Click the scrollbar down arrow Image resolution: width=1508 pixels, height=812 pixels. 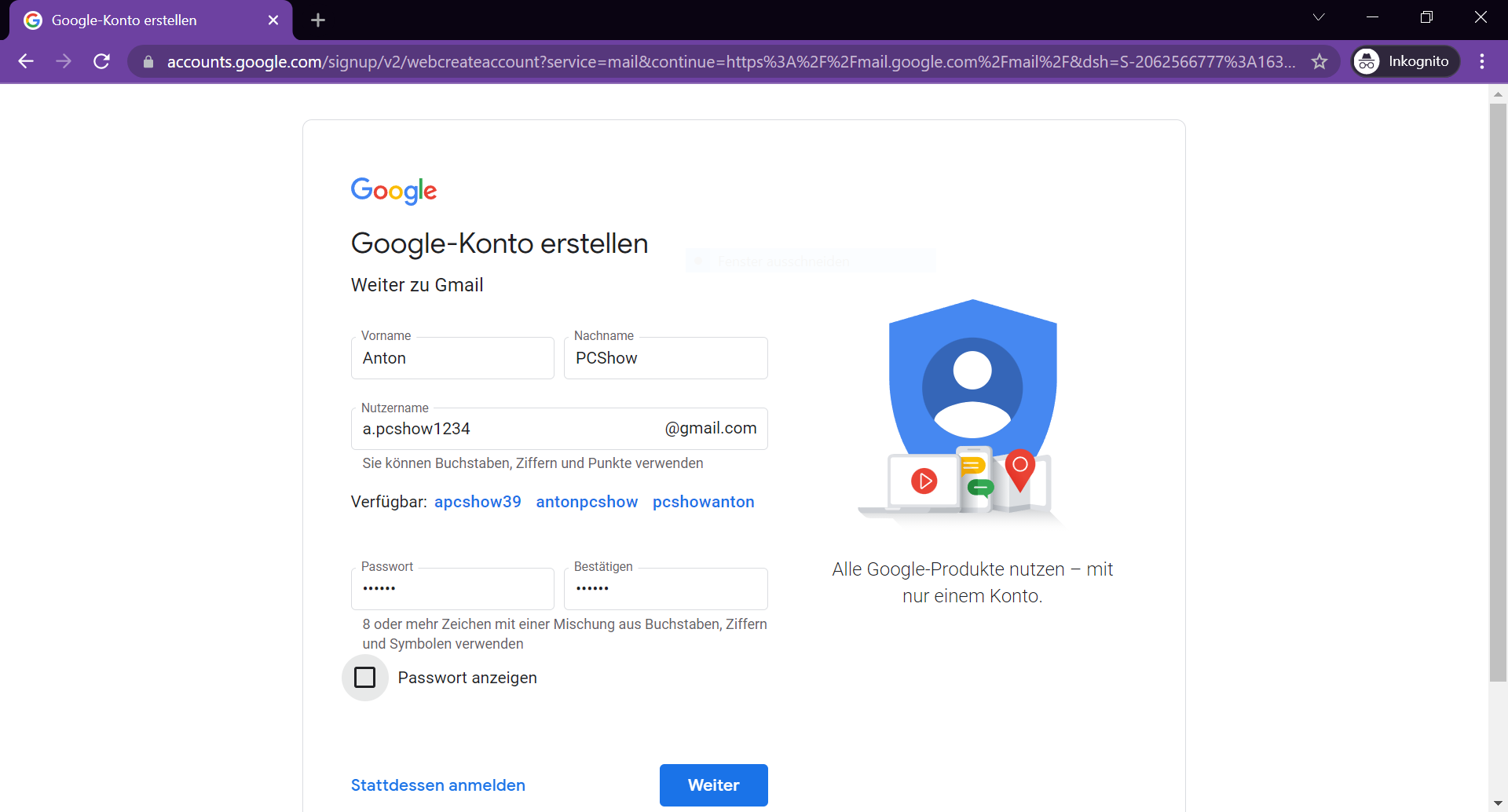coord(1499,803)
